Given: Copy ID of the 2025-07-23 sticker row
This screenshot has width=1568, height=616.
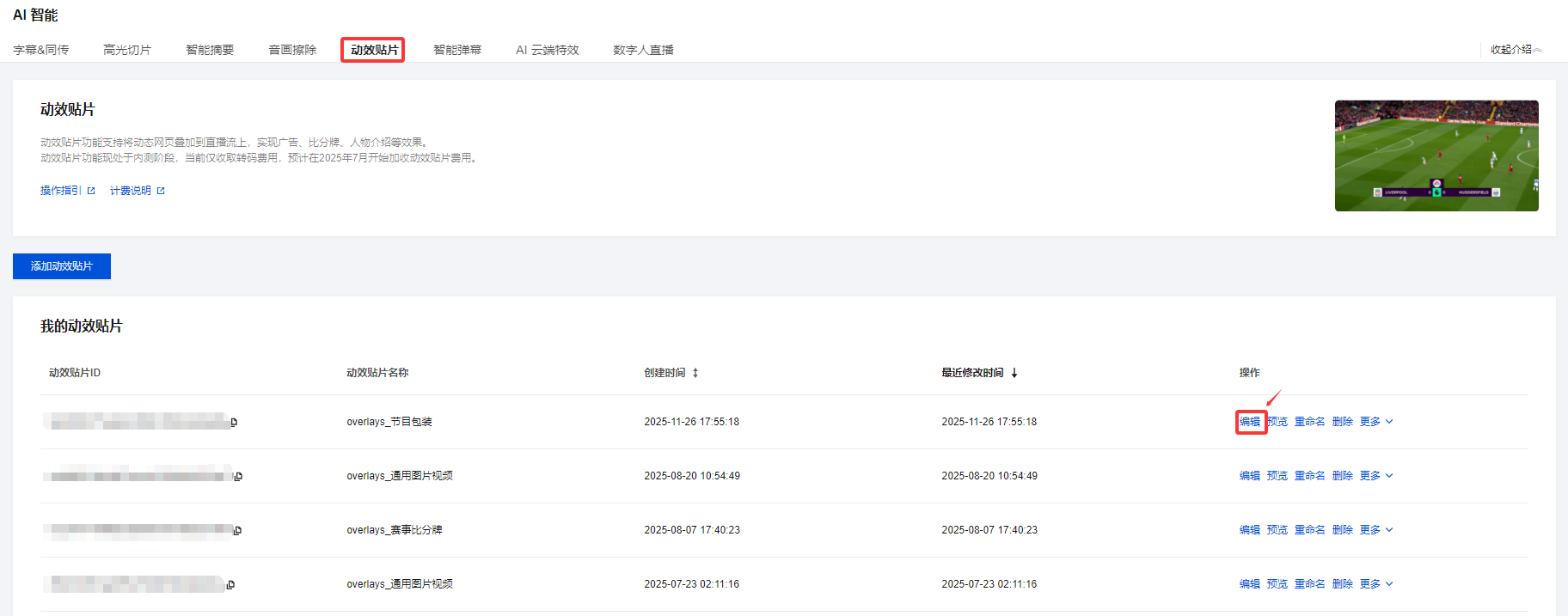Looking at the screenshot, I should pyautogui.click(x=230, y=585).
